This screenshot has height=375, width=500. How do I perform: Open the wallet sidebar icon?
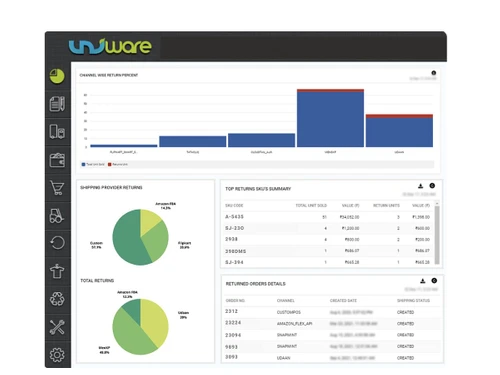57,160
